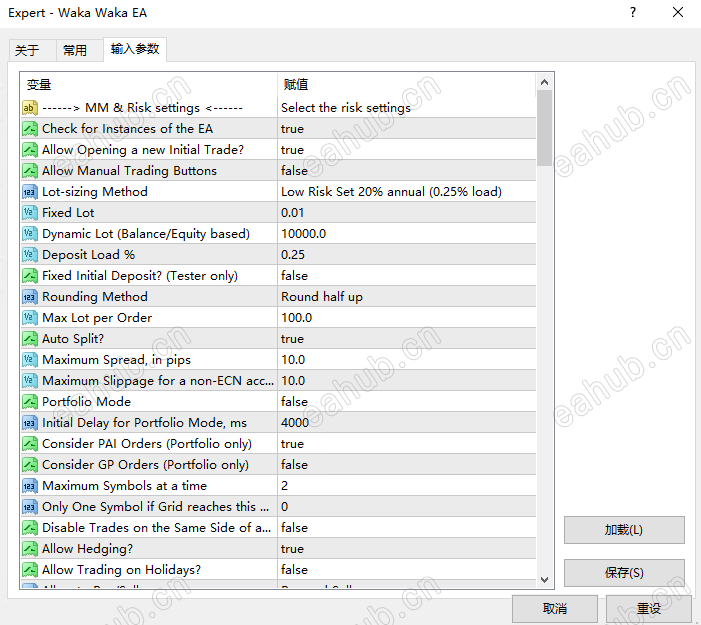
Task: Select Initial Delay value 4000
Action: pyautogui.click(x=406, y=423)
